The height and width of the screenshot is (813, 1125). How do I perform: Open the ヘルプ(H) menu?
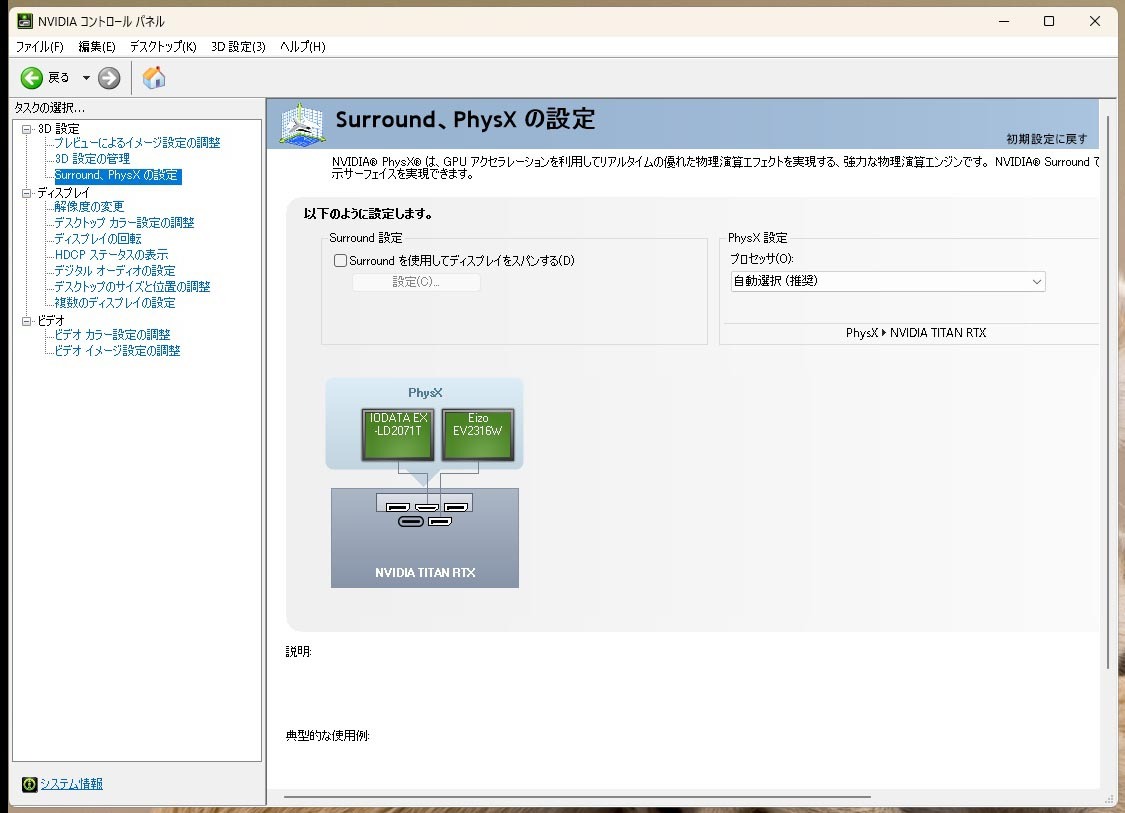point(303,47)
